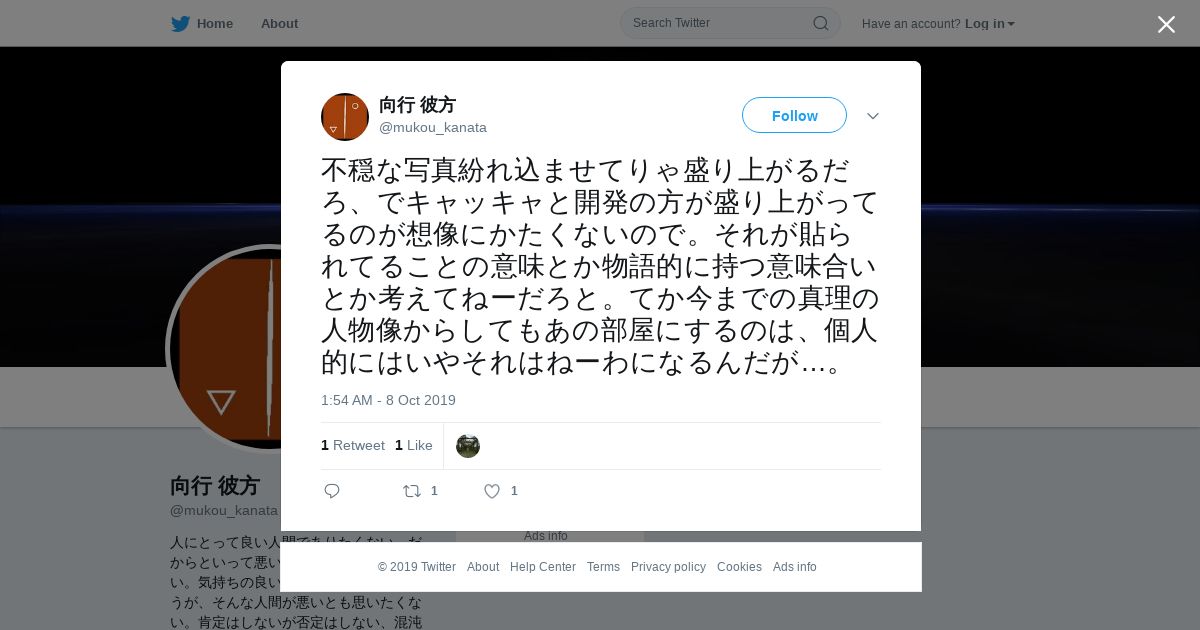
Task: Open Privacy policy footer link
Action: tap(668, 567)
